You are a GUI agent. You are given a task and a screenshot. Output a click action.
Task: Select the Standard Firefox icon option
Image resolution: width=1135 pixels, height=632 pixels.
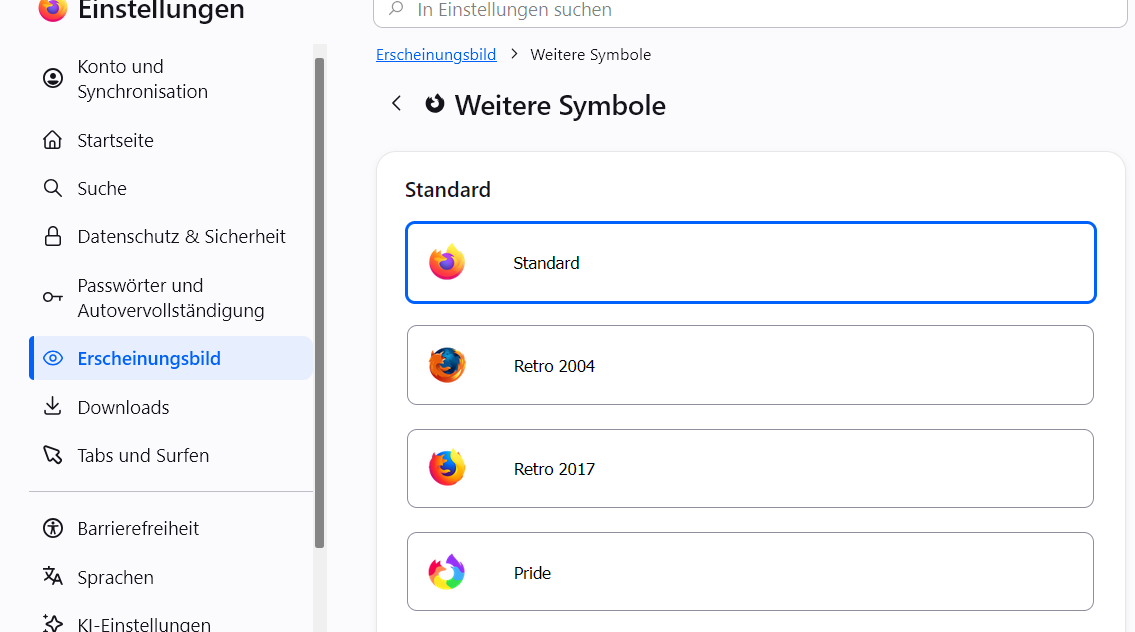[751, 262]
